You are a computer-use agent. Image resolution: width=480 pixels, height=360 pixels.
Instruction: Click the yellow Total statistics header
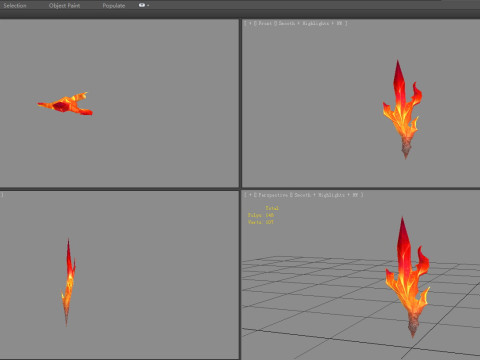pyautogui.click(x=272, y=208)
